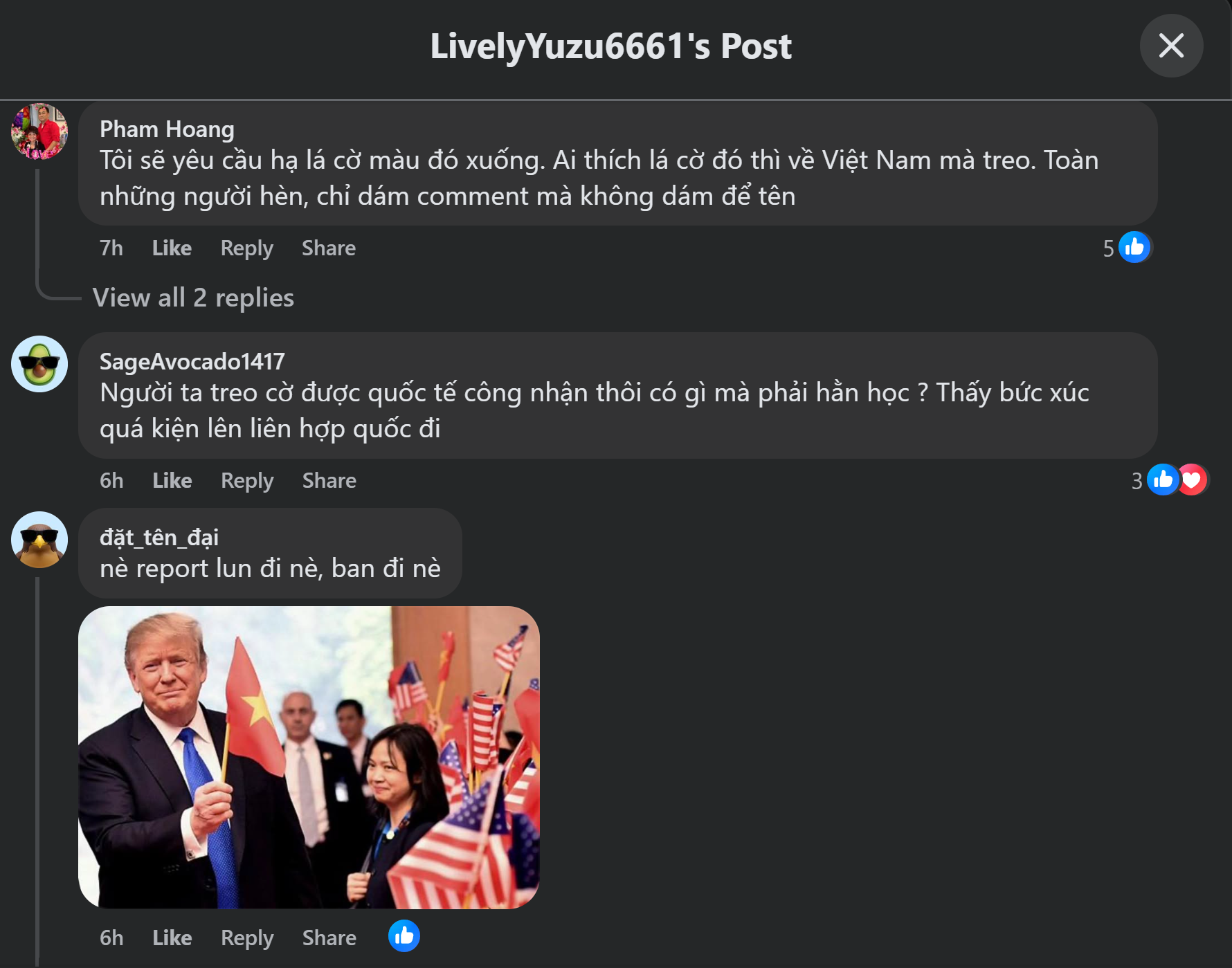View the like reaction on đặt_tên_đại's comment
Image resolution: width=1232 pixels, height=968 pixels.
404,936
